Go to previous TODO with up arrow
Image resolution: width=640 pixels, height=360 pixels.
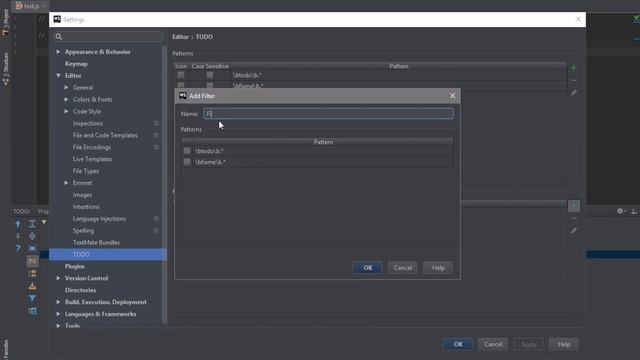point(18,224)
